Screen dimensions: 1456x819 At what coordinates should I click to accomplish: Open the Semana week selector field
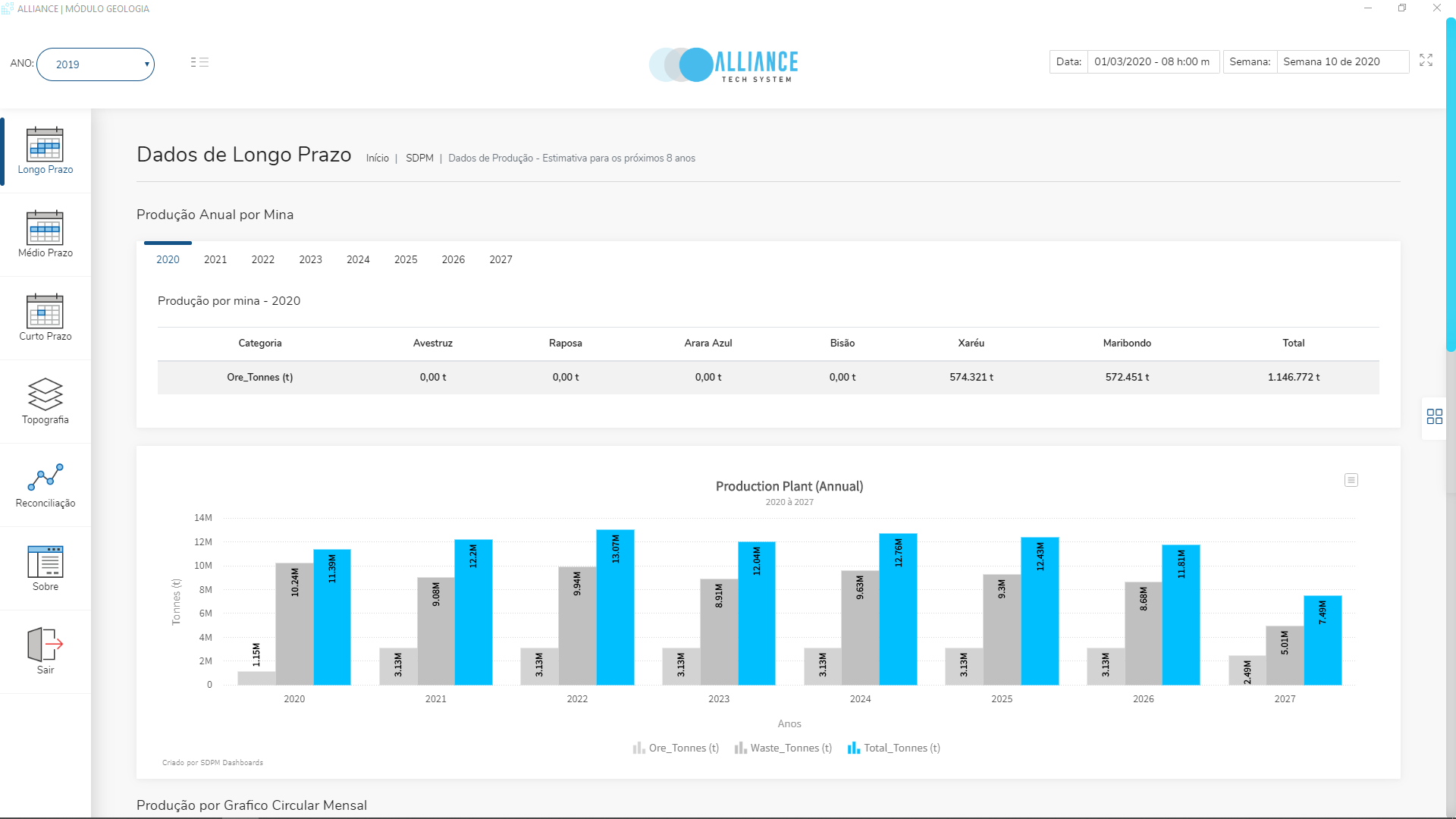(x=1341, y=61)
